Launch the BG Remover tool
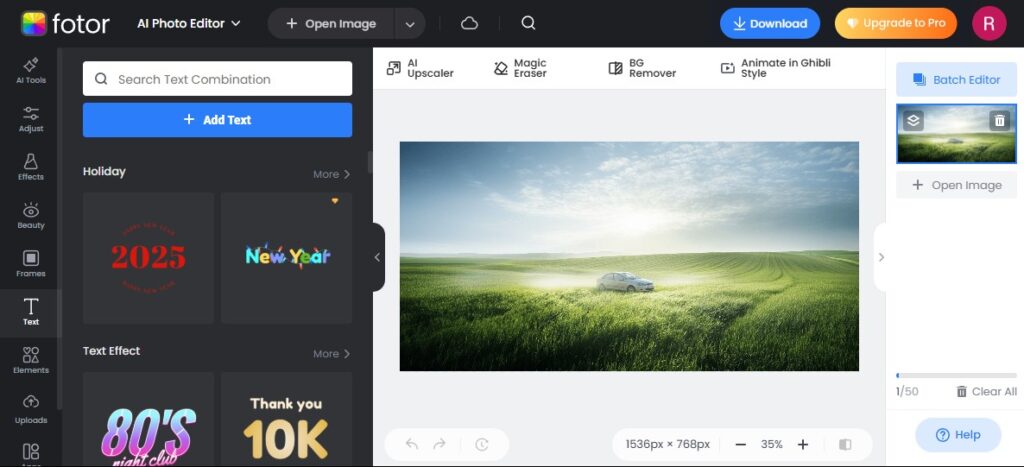This screenshot has height=467, width=1024. pos(642,68)
